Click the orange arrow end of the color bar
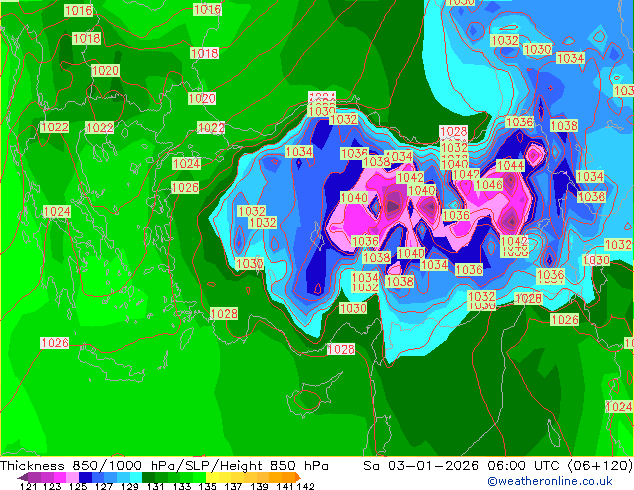Viewport: 634px width, 490px height. coord(298,477)
